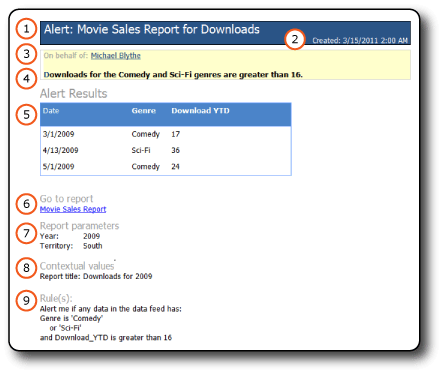Click the 'Contextual values' heading
The height and width of the screenshot is (374, 443).
(77, 266)
